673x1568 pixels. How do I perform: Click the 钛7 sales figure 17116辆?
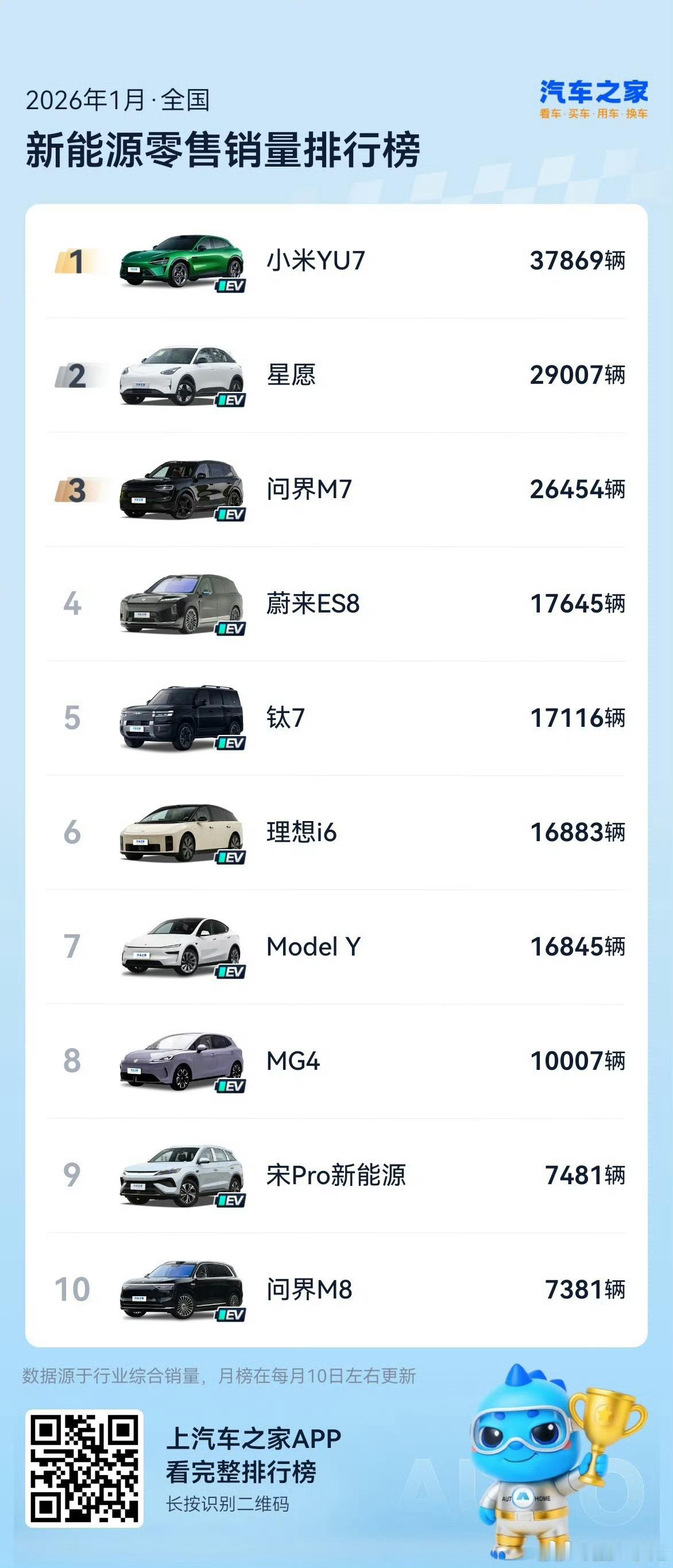click(x=578, y=718)
